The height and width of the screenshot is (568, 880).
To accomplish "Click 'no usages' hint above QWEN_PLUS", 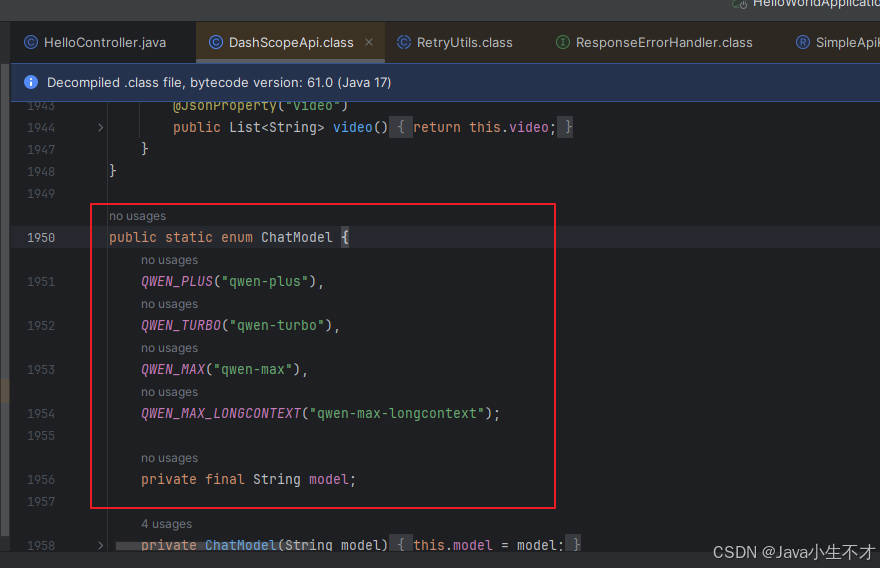I will point(169,260).
